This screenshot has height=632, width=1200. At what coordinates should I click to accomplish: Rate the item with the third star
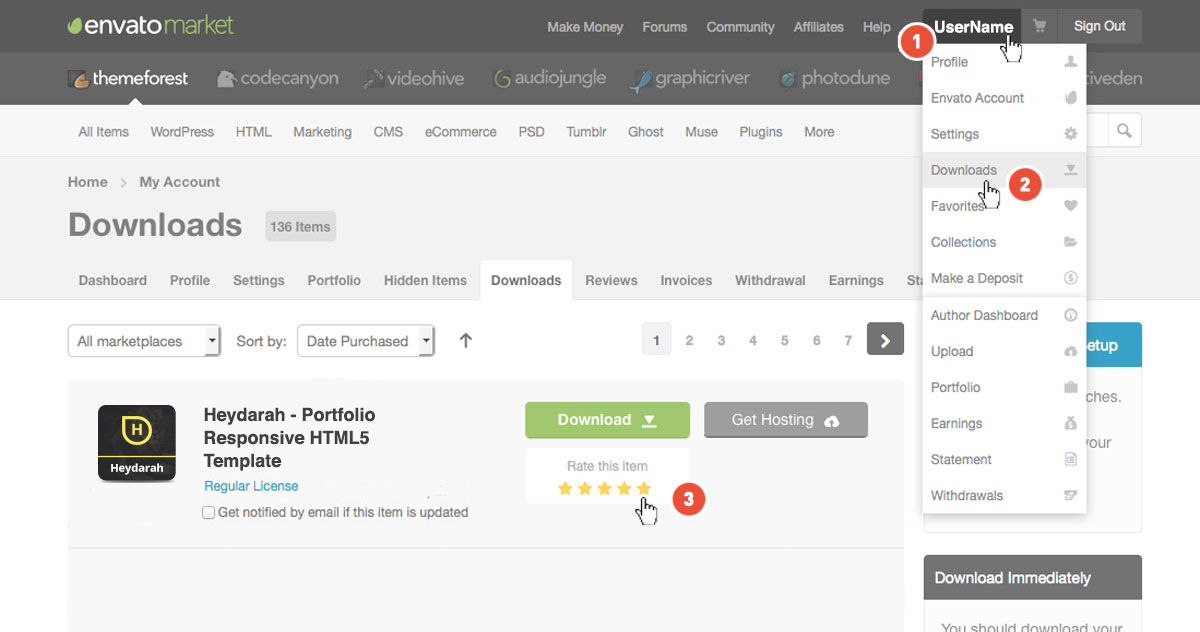605,488
